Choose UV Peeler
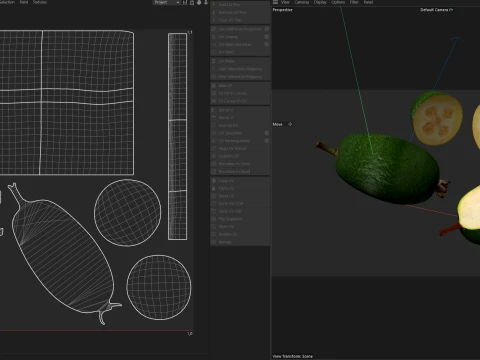 pos(240,61)
